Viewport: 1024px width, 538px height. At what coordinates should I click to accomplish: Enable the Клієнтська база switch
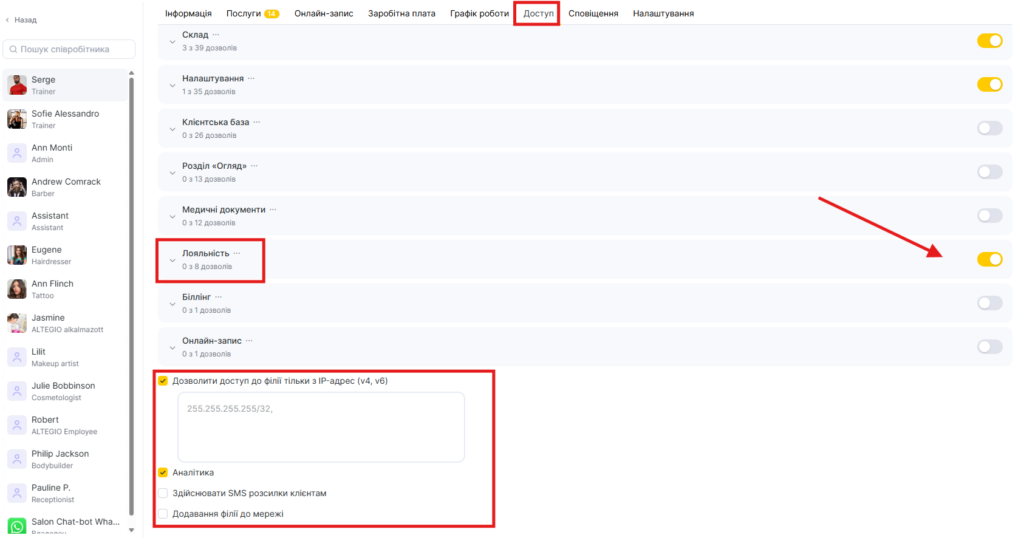click(x=989, y=128)
